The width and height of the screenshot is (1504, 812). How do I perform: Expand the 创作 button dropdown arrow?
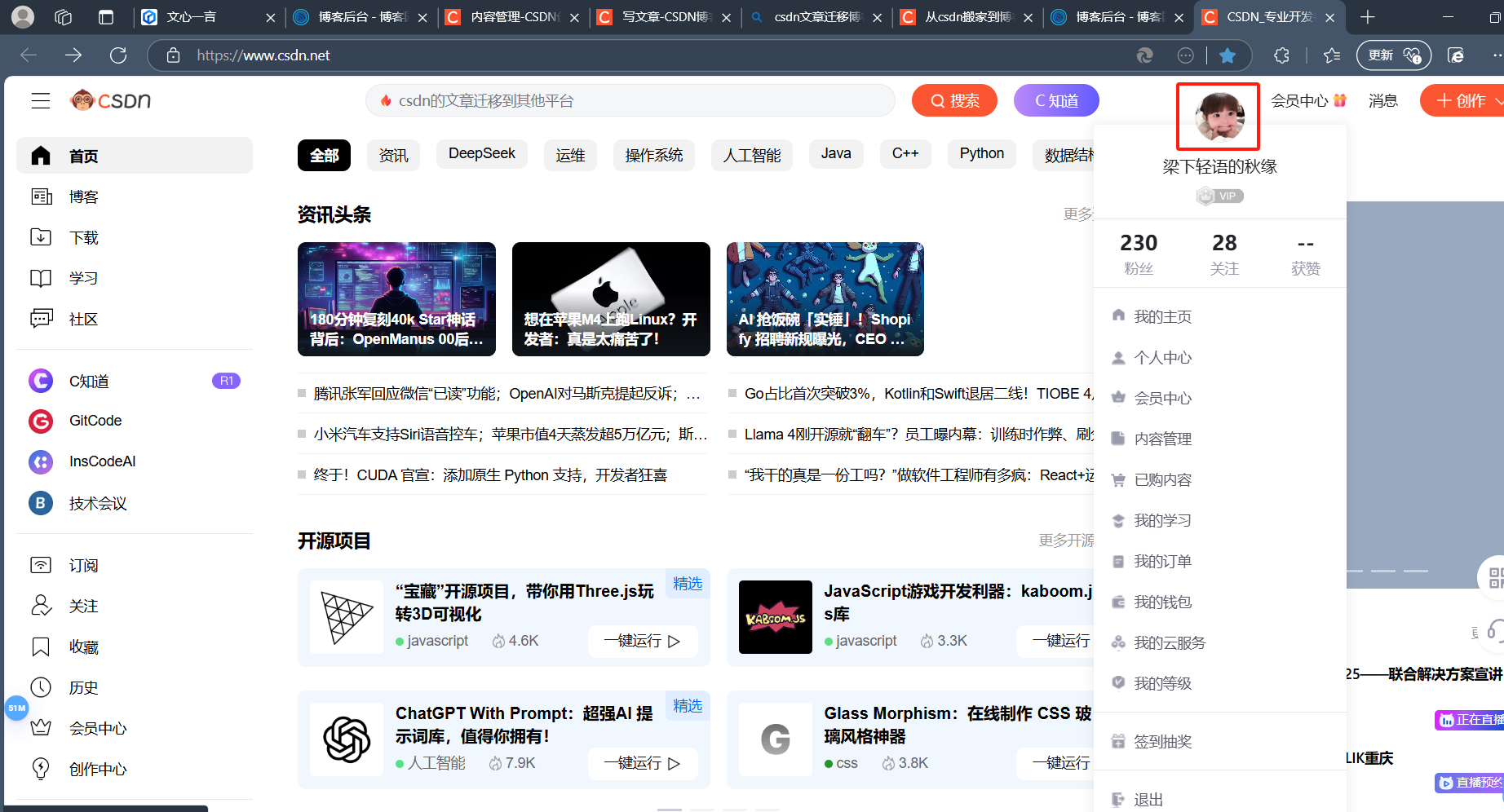(x=1498, y=101)
